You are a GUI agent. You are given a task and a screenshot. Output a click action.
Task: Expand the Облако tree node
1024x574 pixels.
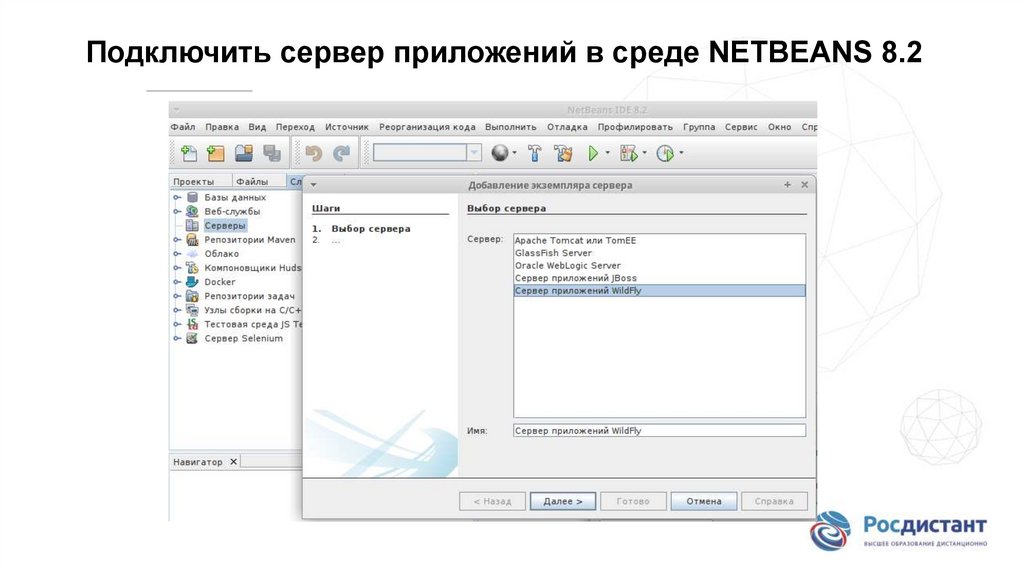176,253
